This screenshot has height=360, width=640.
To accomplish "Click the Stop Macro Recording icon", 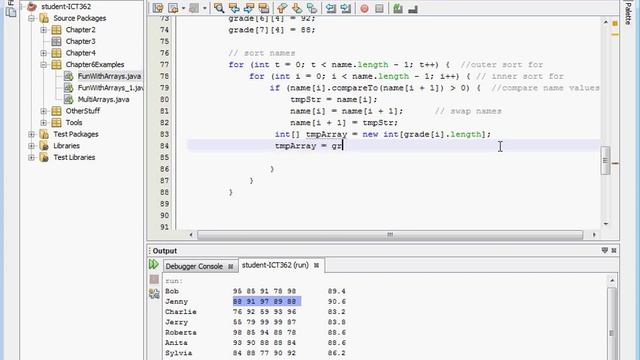I will coord(379,8).
